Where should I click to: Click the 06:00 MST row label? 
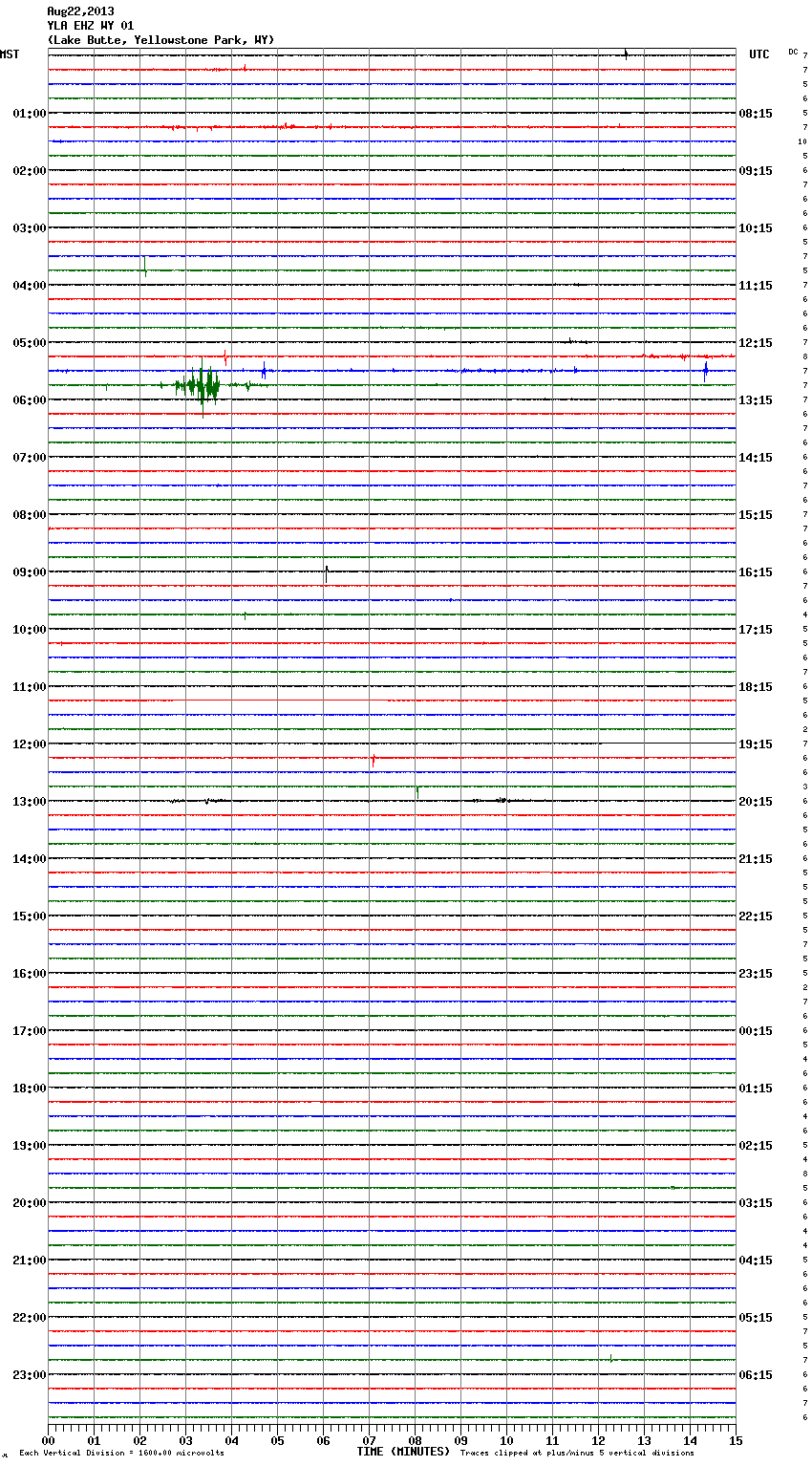[x=30, y=400]
